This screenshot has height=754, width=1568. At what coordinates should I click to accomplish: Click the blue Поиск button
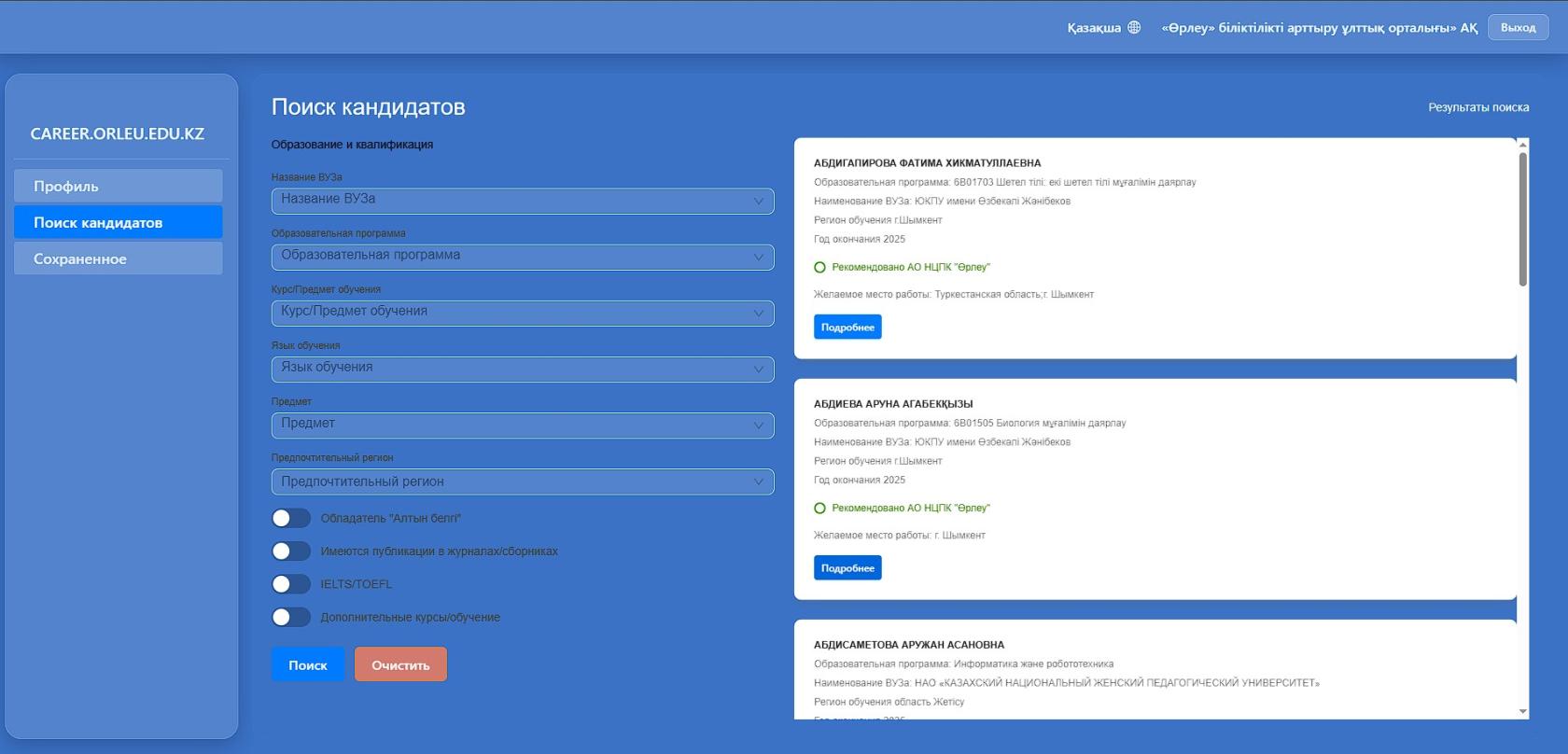(308, 664)
